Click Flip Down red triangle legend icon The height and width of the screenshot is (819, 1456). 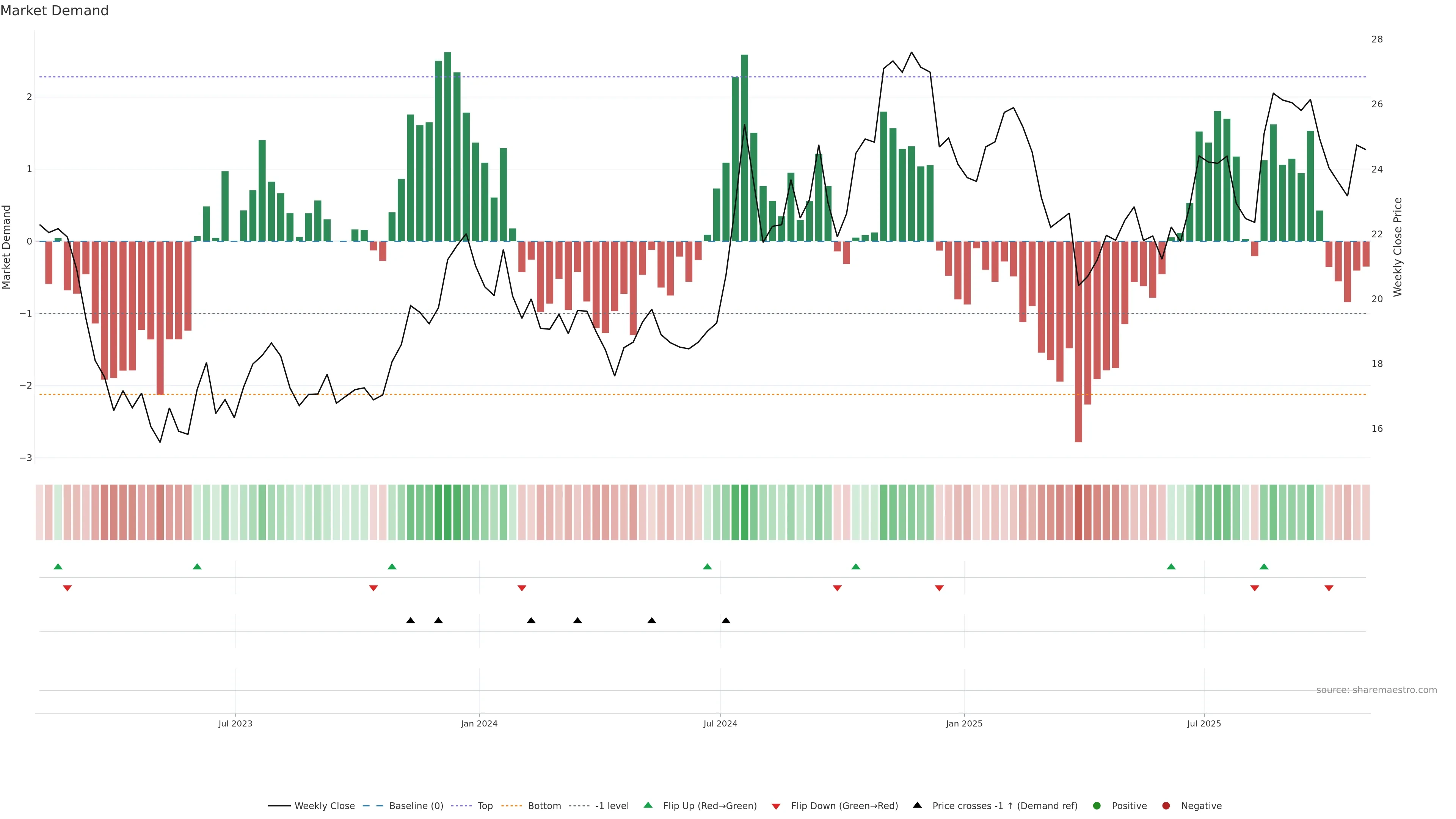(x=776, y=806)
